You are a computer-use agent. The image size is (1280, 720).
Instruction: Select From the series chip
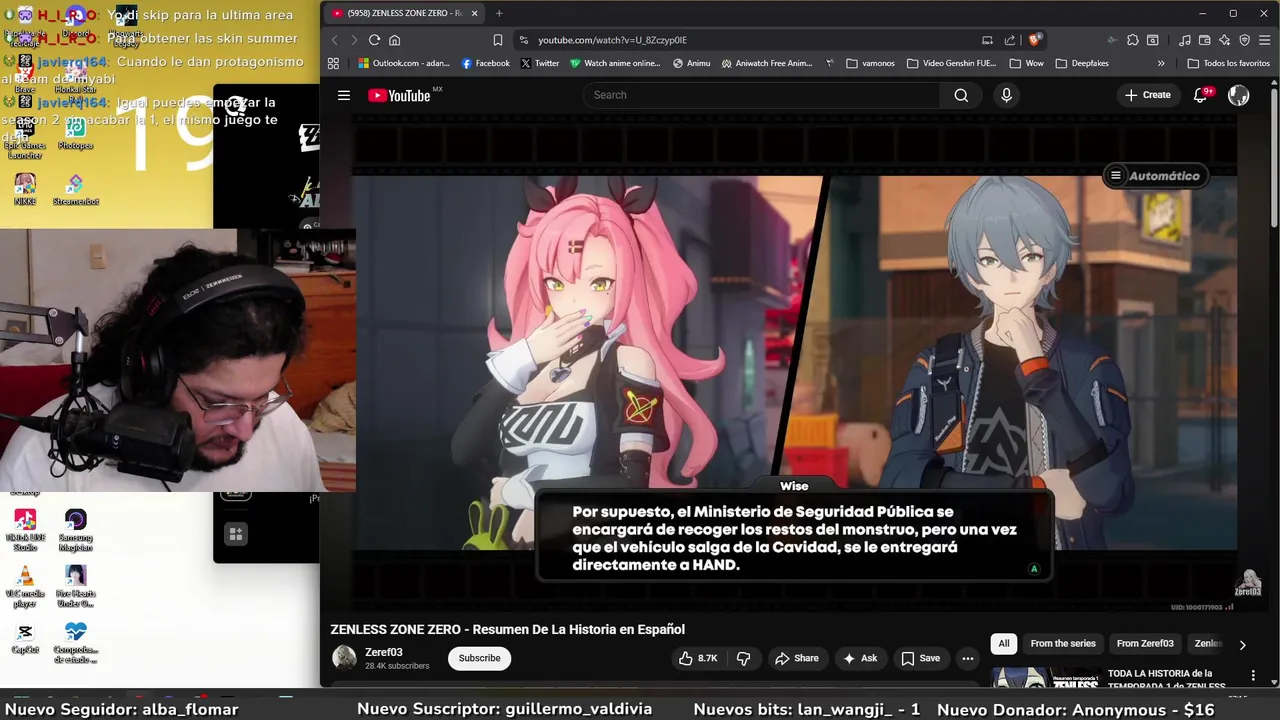pos(1063,643)
